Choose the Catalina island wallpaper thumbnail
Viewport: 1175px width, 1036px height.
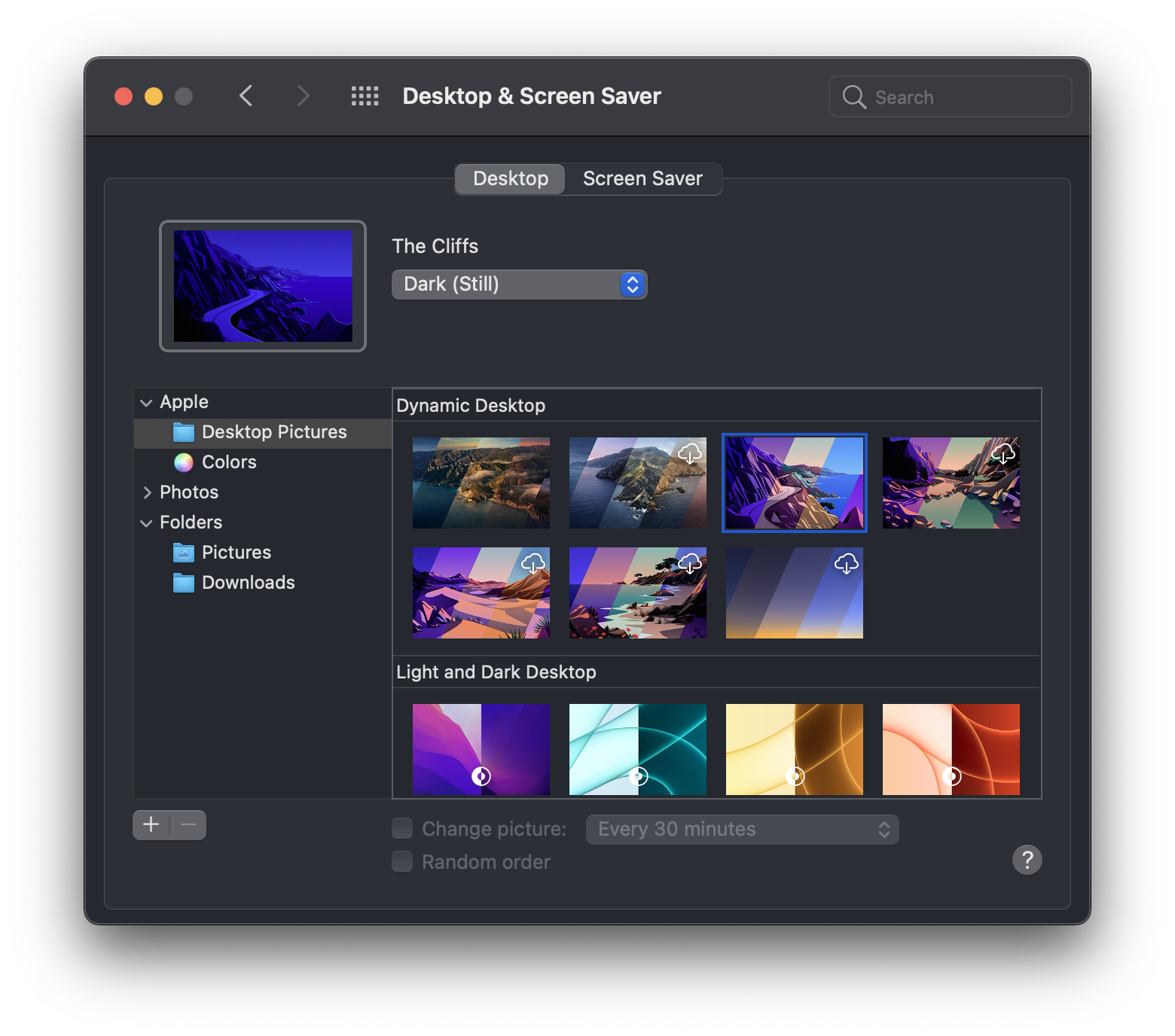(x=638, y=483)
